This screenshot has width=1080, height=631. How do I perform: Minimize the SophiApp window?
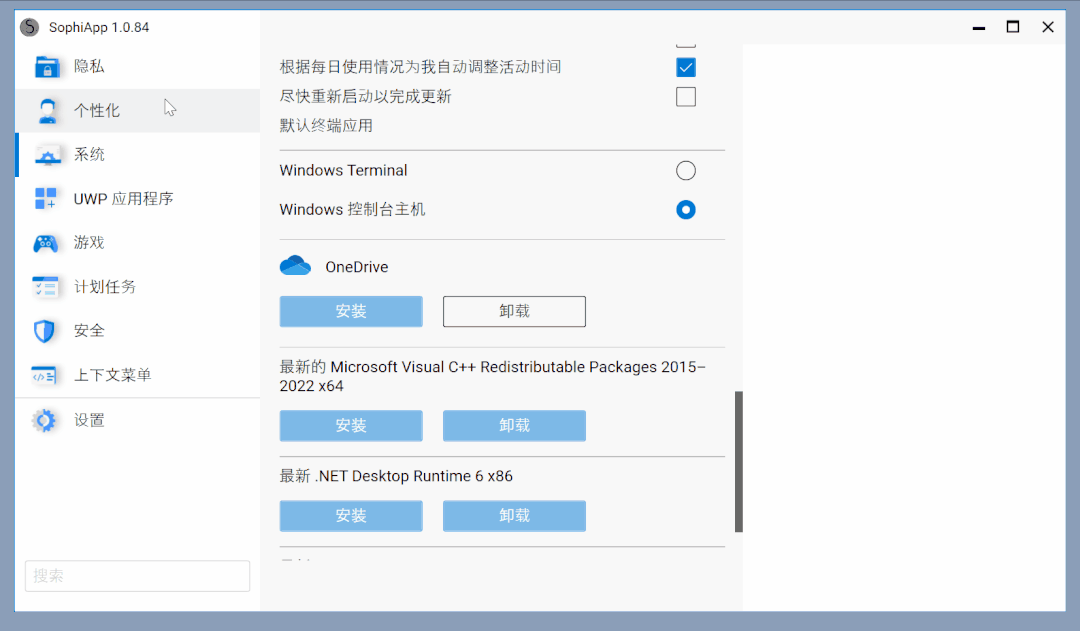point(979,28)
